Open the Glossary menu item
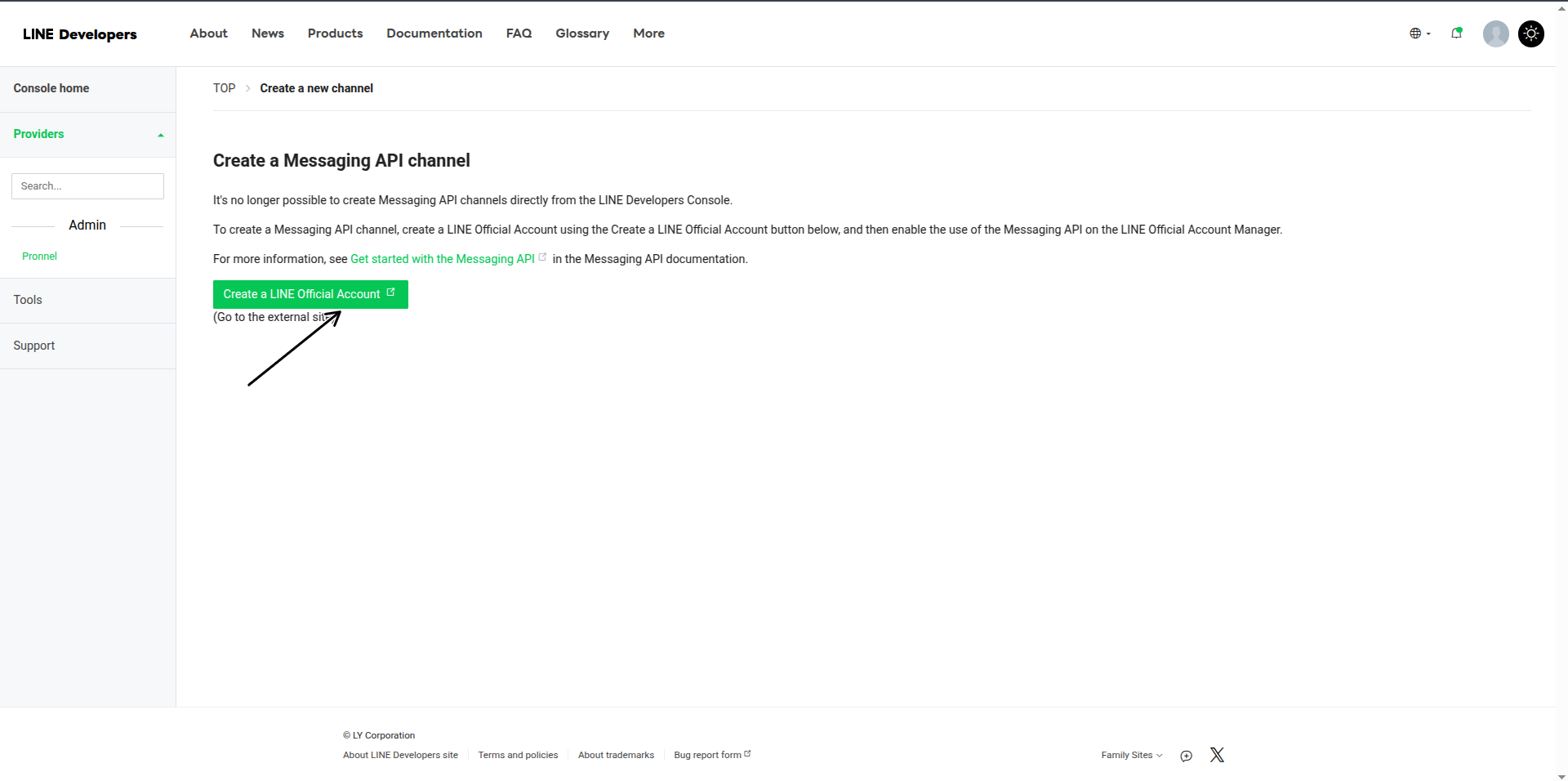This screenshot has height=781, width=1568. tap(582, 33)
